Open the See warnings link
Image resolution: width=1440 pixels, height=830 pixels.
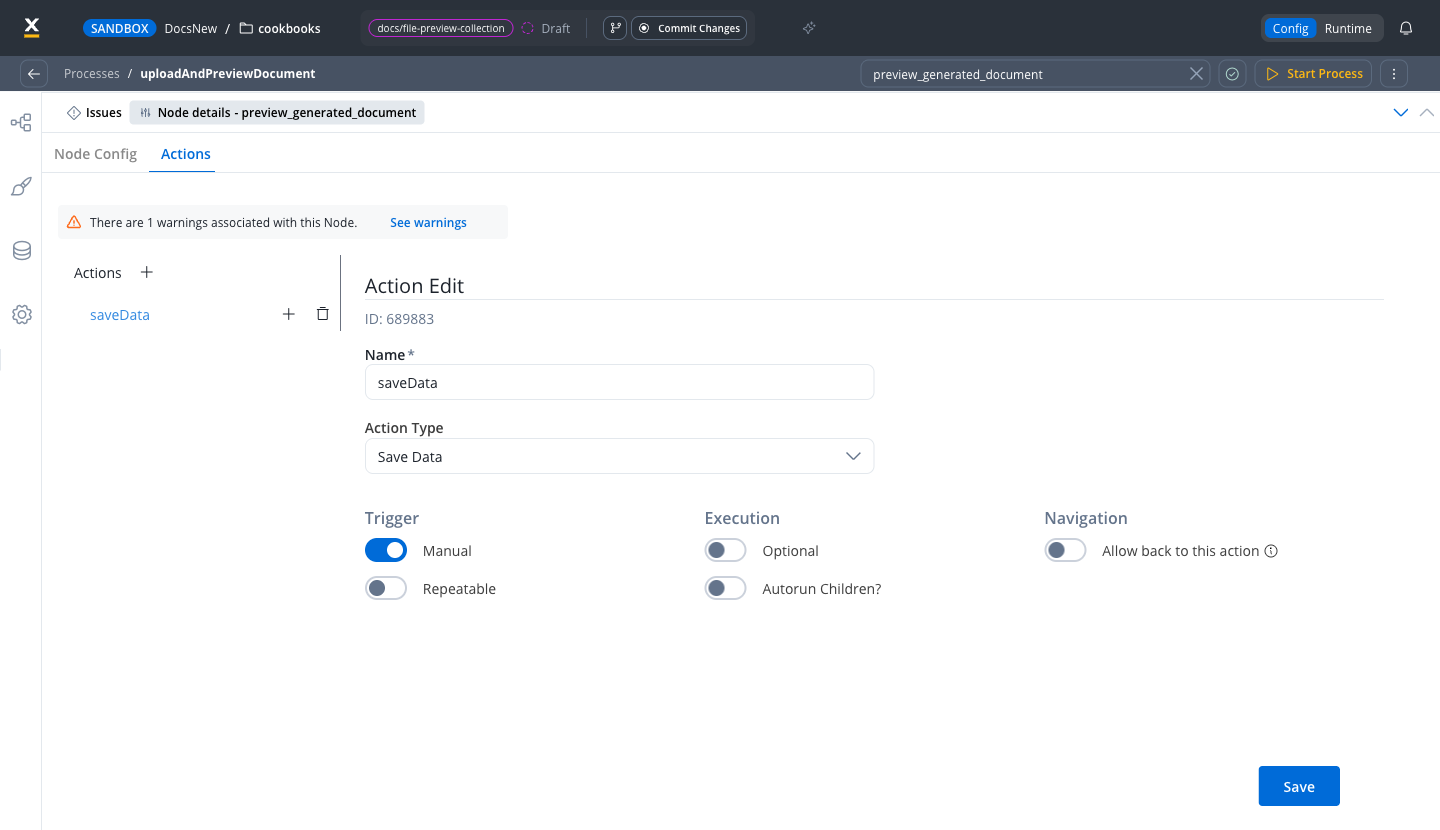click(x=428, y=222)
